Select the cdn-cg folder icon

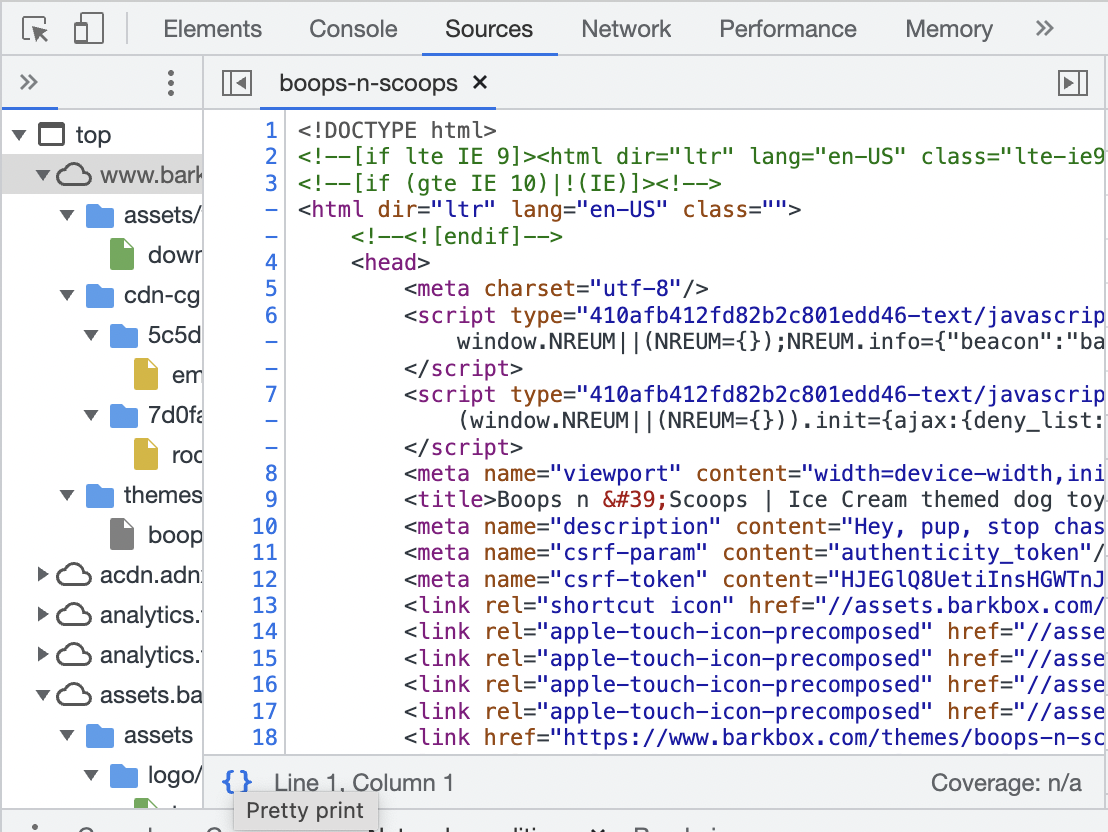100,295
